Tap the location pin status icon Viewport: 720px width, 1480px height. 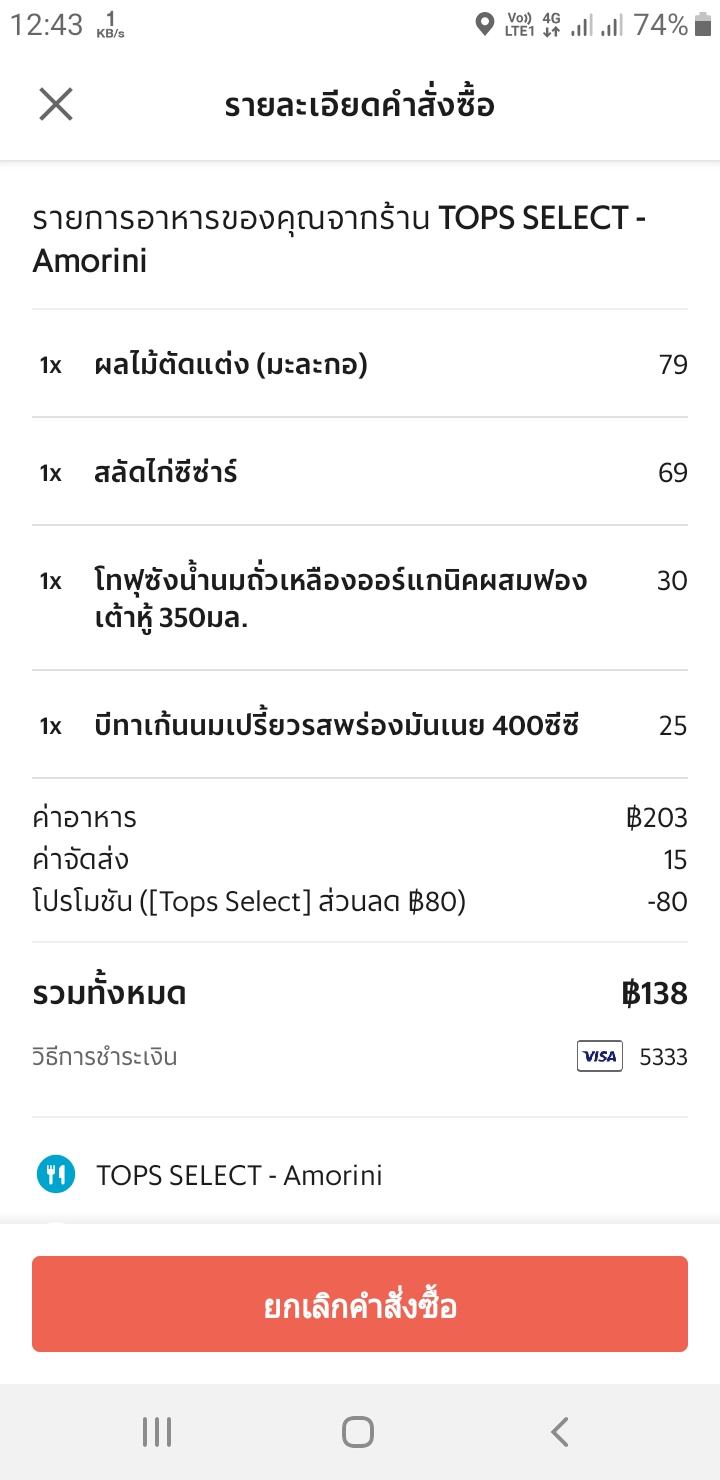[485, 25]
